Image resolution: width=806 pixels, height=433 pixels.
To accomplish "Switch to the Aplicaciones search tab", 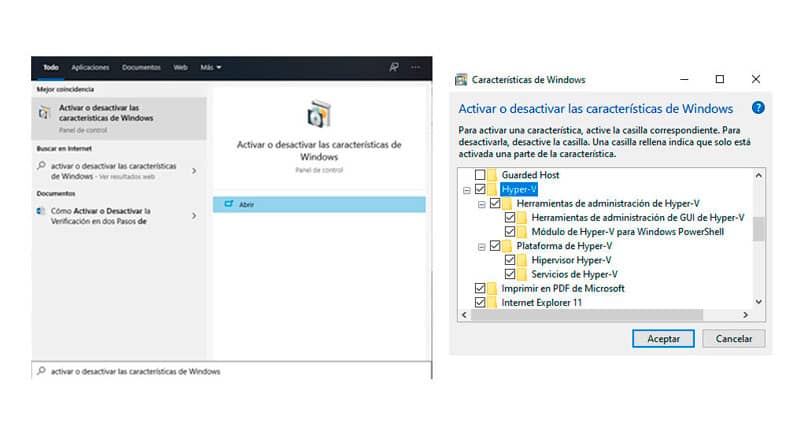I will (90, 67).
